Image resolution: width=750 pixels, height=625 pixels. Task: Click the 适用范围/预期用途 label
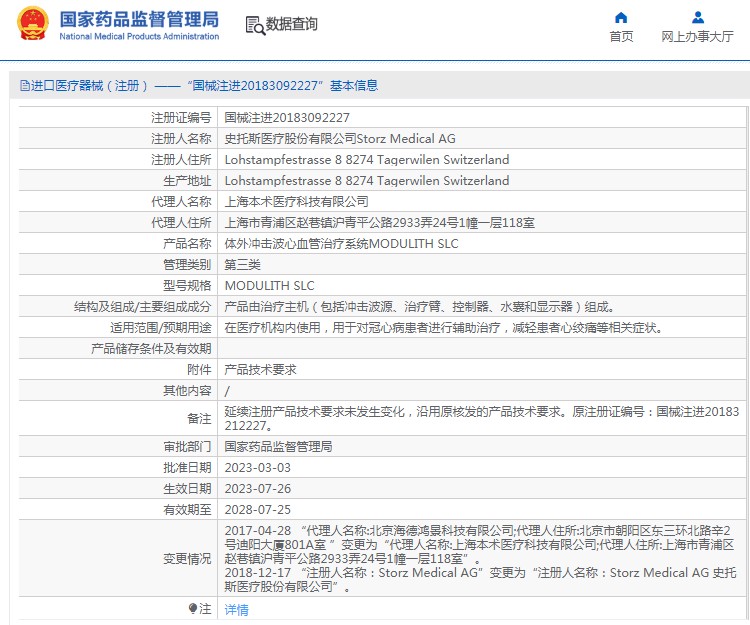tap(161, 328)
